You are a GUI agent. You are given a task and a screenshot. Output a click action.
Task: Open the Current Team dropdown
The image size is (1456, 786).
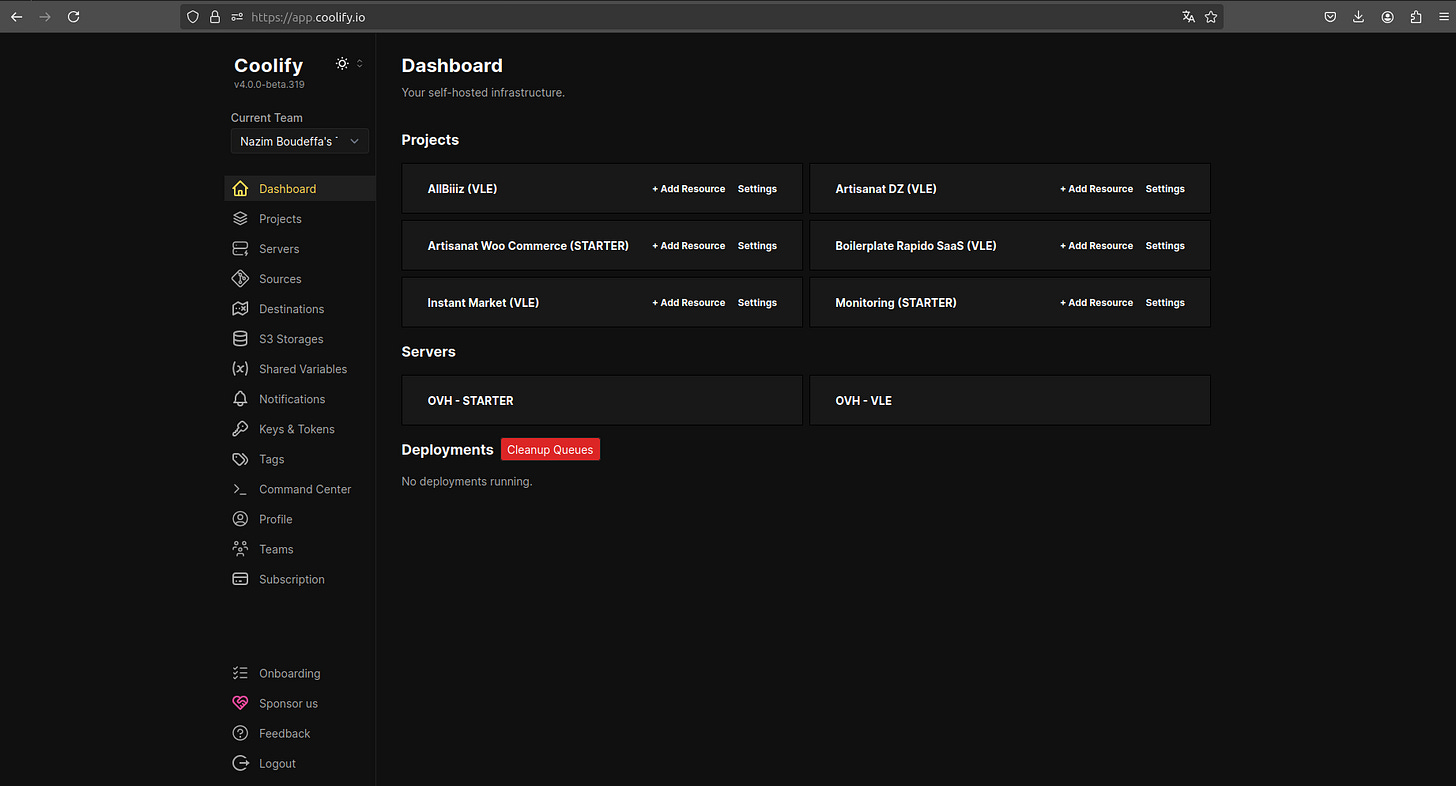(x=300, y=142)
